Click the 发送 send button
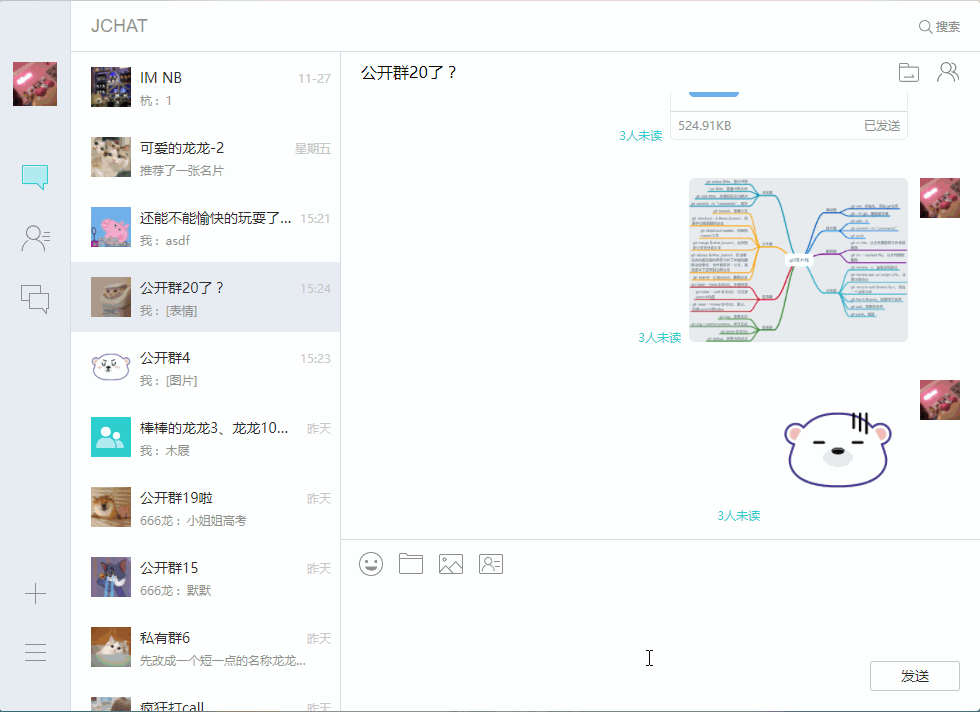This screenshot has height=712, width=980. point(914,676)
